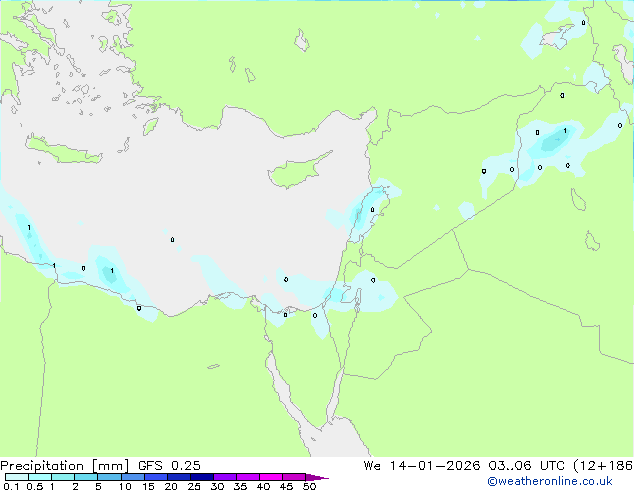Click the '0.1' legend scale number
634x490 pixels.
point(11,486)
